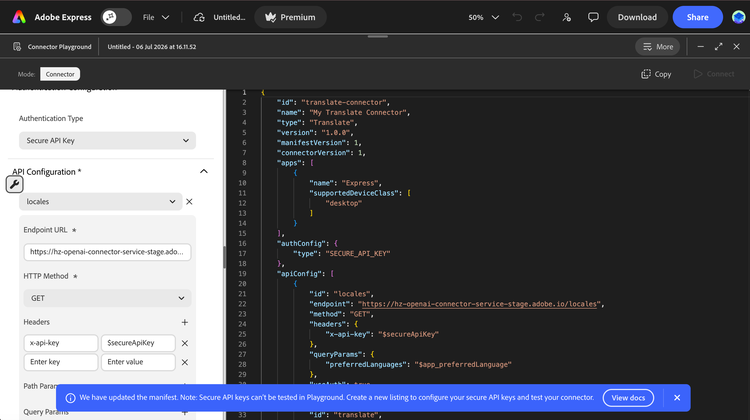Click the invite collaborators icon

click(x=567, y=17)
